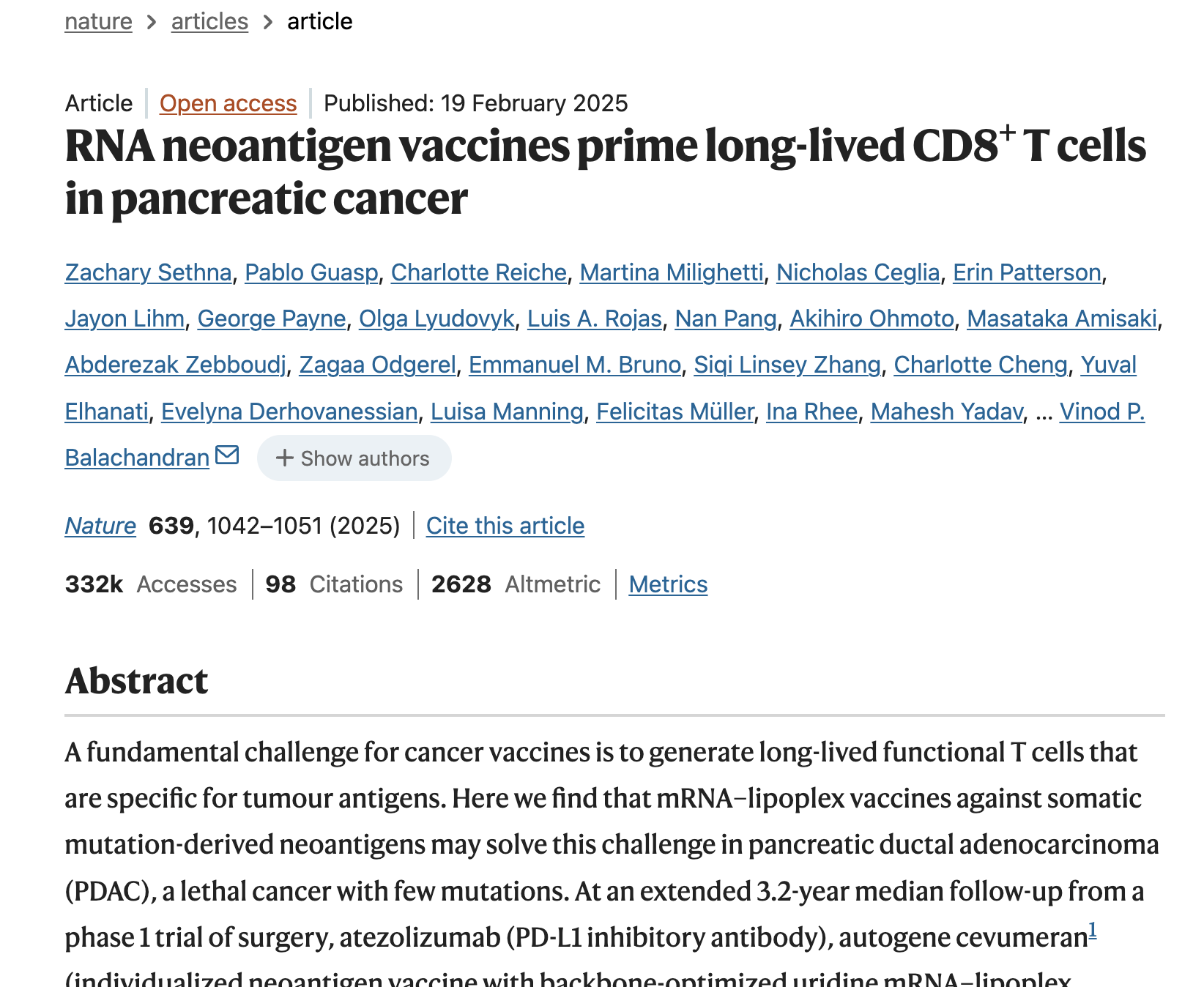Image resolution: width=1204 pixels, height=987 pixels.
Task: Click the email envelope icon after Balachandran
Action: pos(228,455)
